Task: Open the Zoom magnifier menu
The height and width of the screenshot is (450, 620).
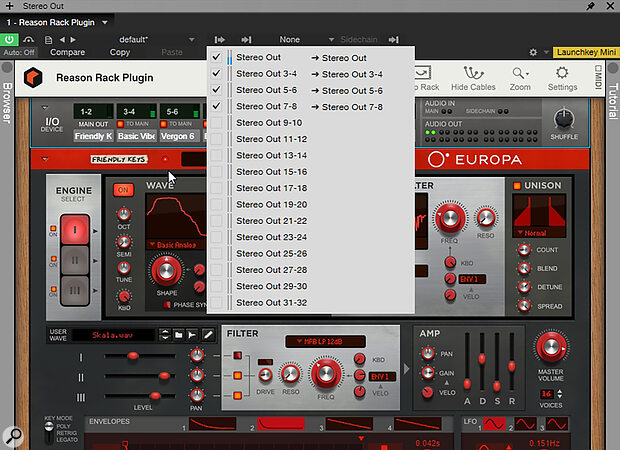Action: click(x=520, y=78)
